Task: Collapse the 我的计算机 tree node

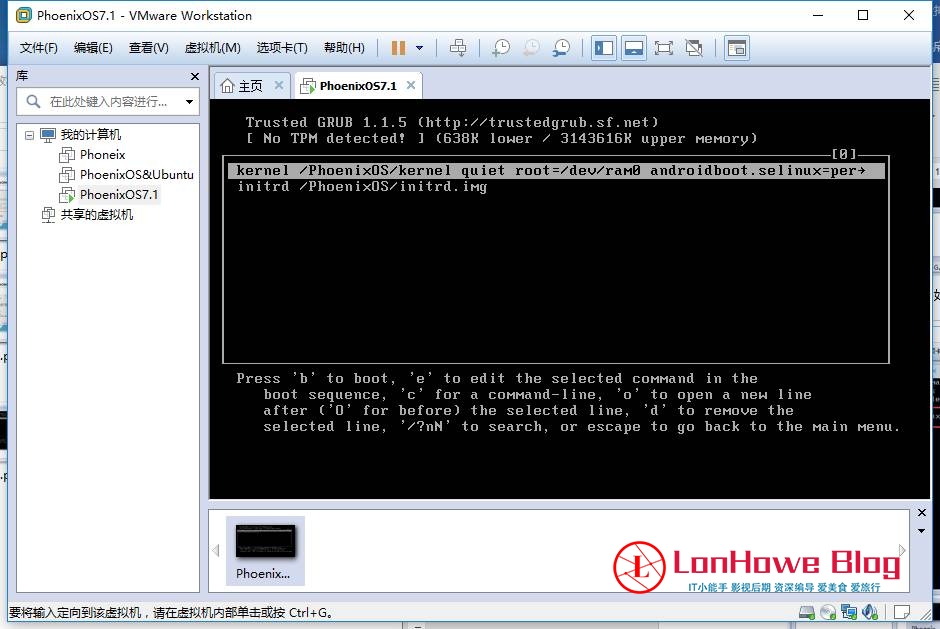Action: click(x=29, y=136)
